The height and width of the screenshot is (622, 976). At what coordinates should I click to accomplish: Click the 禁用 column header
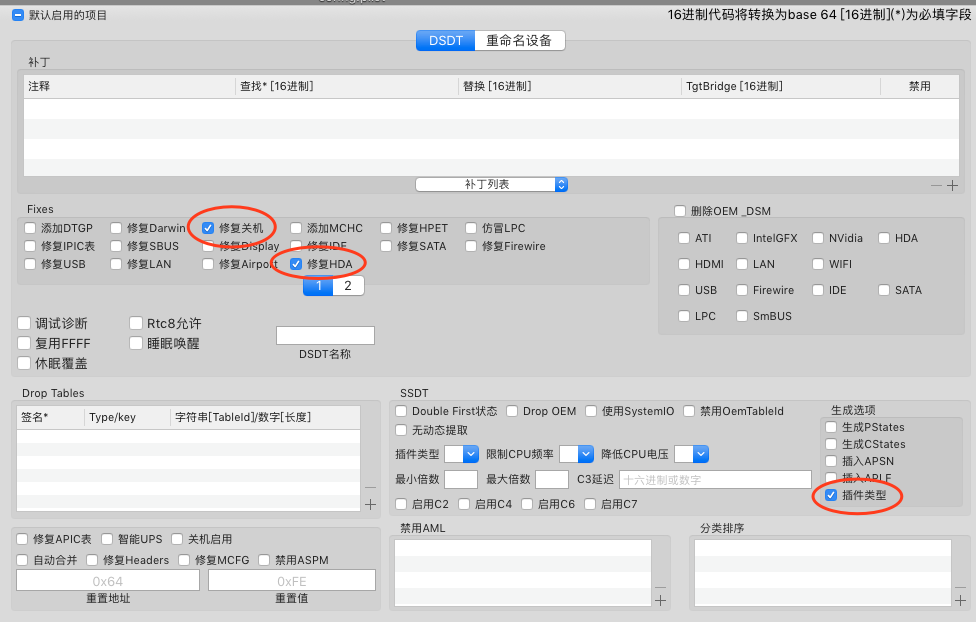pyautogui.click(x=919, y=87)
